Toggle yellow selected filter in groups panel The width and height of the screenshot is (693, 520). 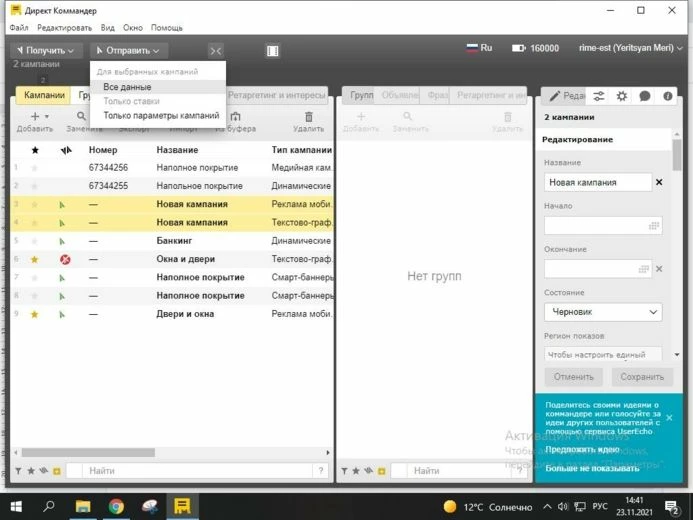pos(381,471)
